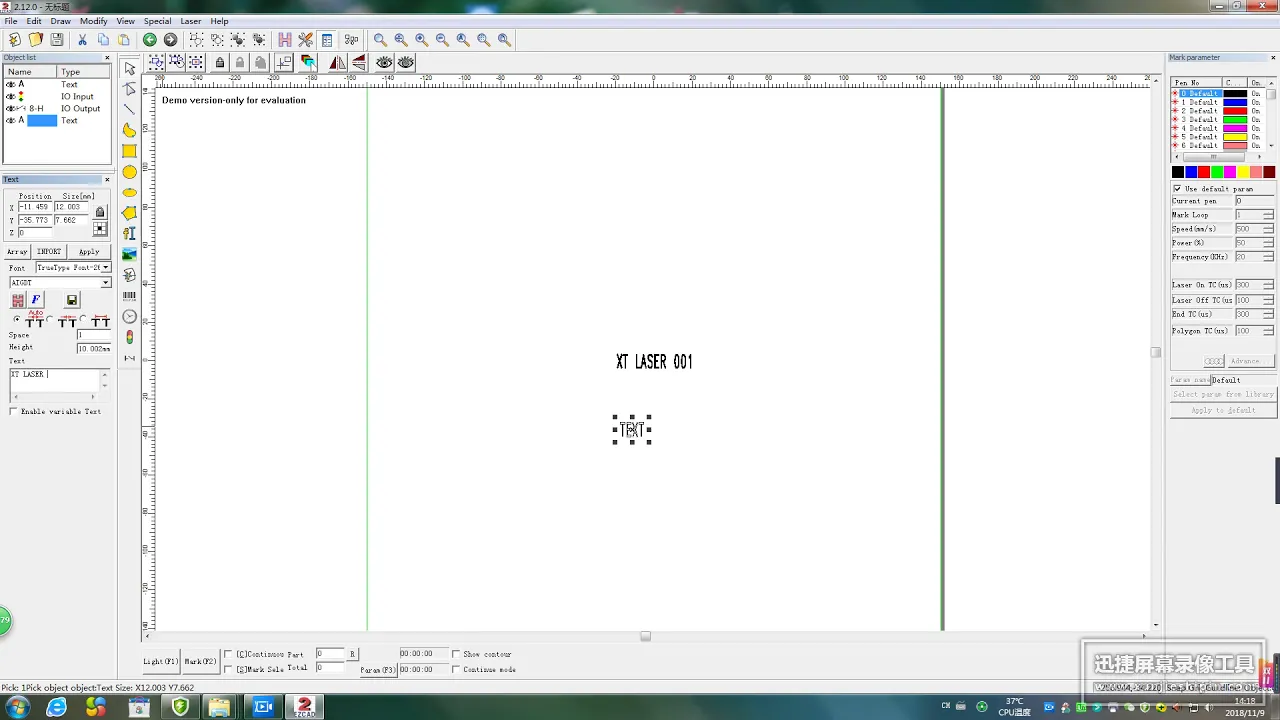This screenshot has width=1280, height=720.
Task: Select the Barcode tool
Action: pos(130,296)
